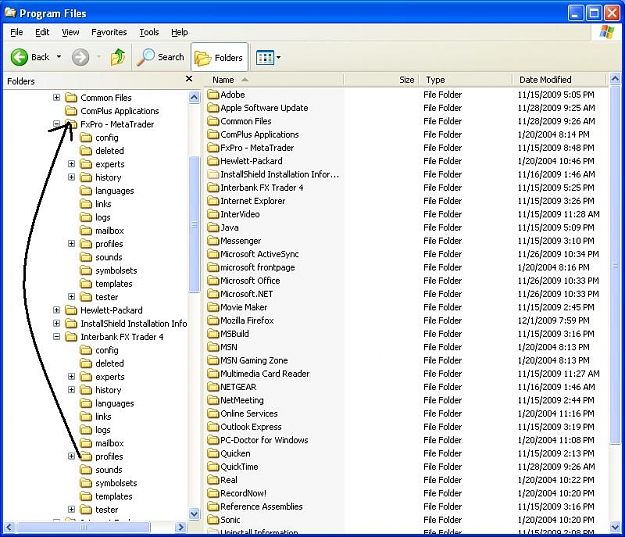Expand Hewlett-Packard in folder tree
Image resolution: width=625 pixels, height=537 pixels.
coord(57,310)
